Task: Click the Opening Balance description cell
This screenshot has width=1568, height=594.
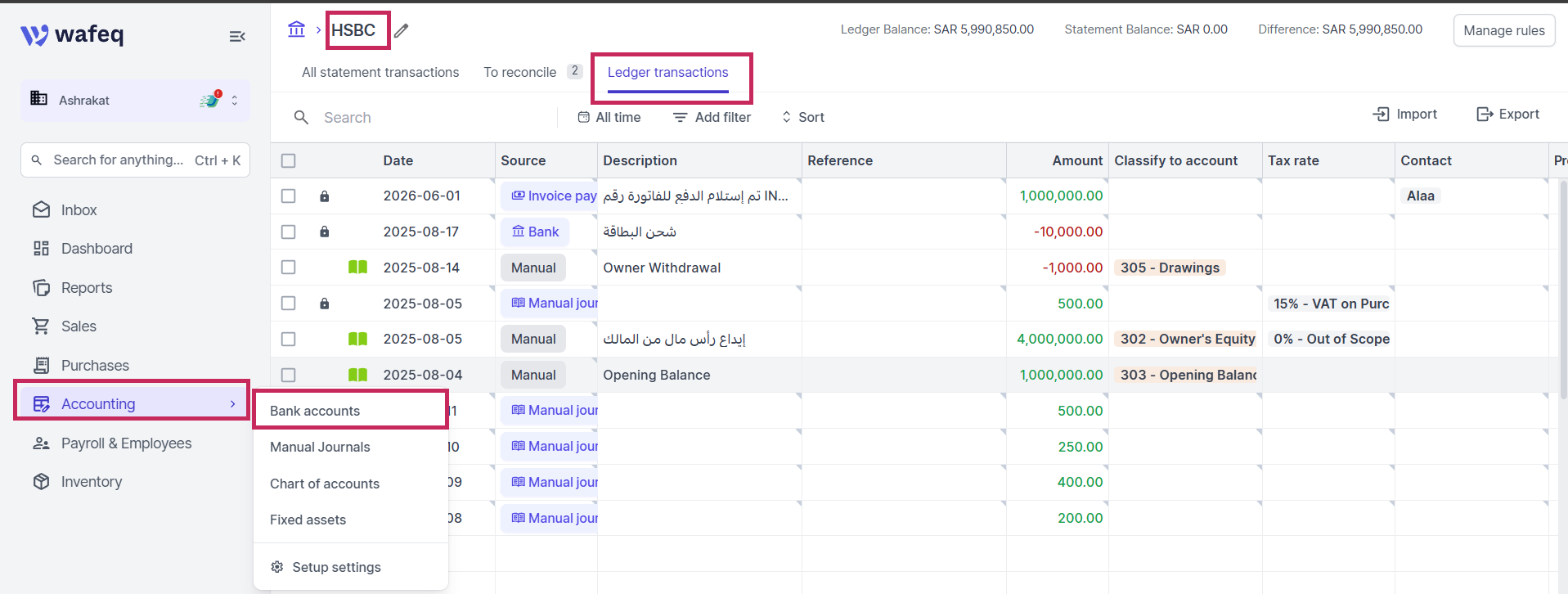Action: pyautogui.click(x=699, y=375)
